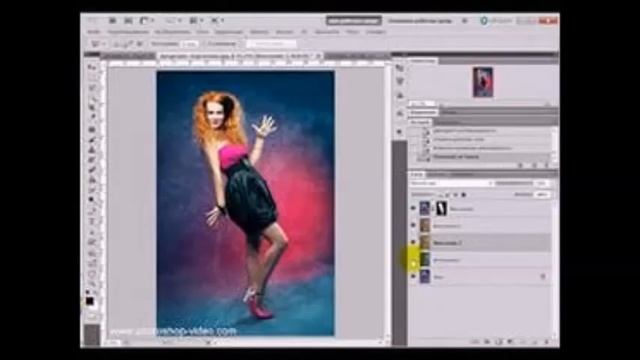Select the Gradient tool
640x360 pixels.
pyautogui.click(x=92, y=180)
